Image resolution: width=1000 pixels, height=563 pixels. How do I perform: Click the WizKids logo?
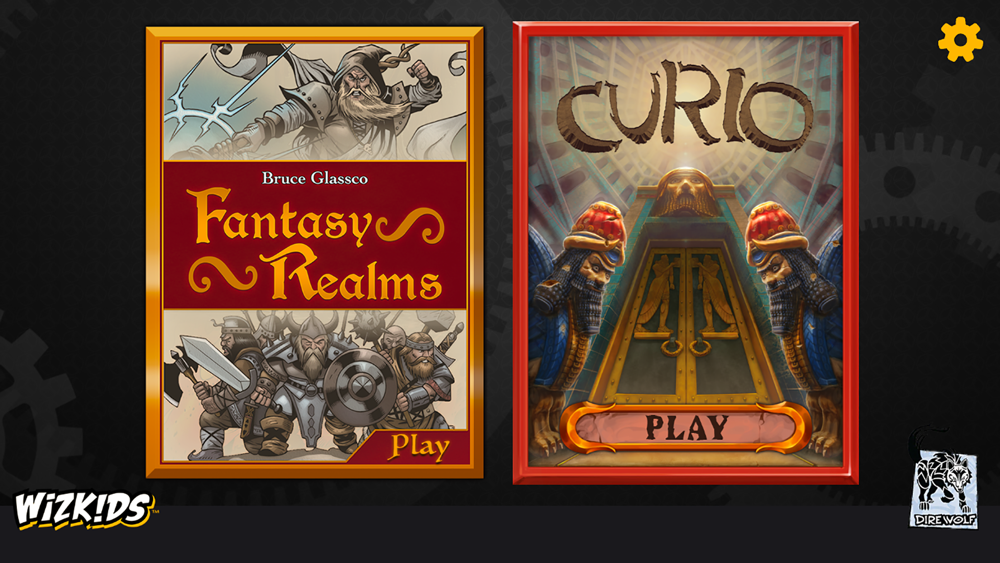click(x=84, y=509)
